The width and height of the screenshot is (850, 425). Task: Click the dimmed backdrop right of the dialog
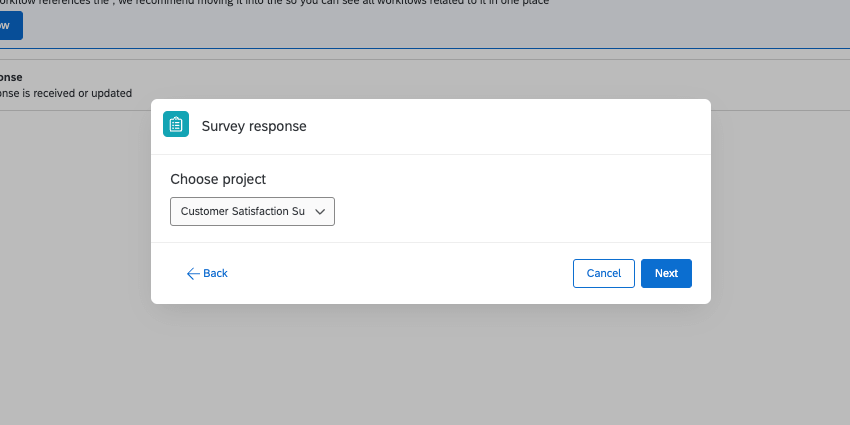pyautogui.click(x=780, y=220)
